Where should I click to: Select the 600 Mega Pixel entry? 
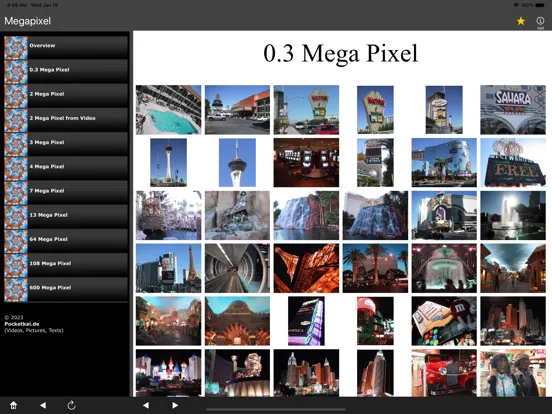pos(66,290)
